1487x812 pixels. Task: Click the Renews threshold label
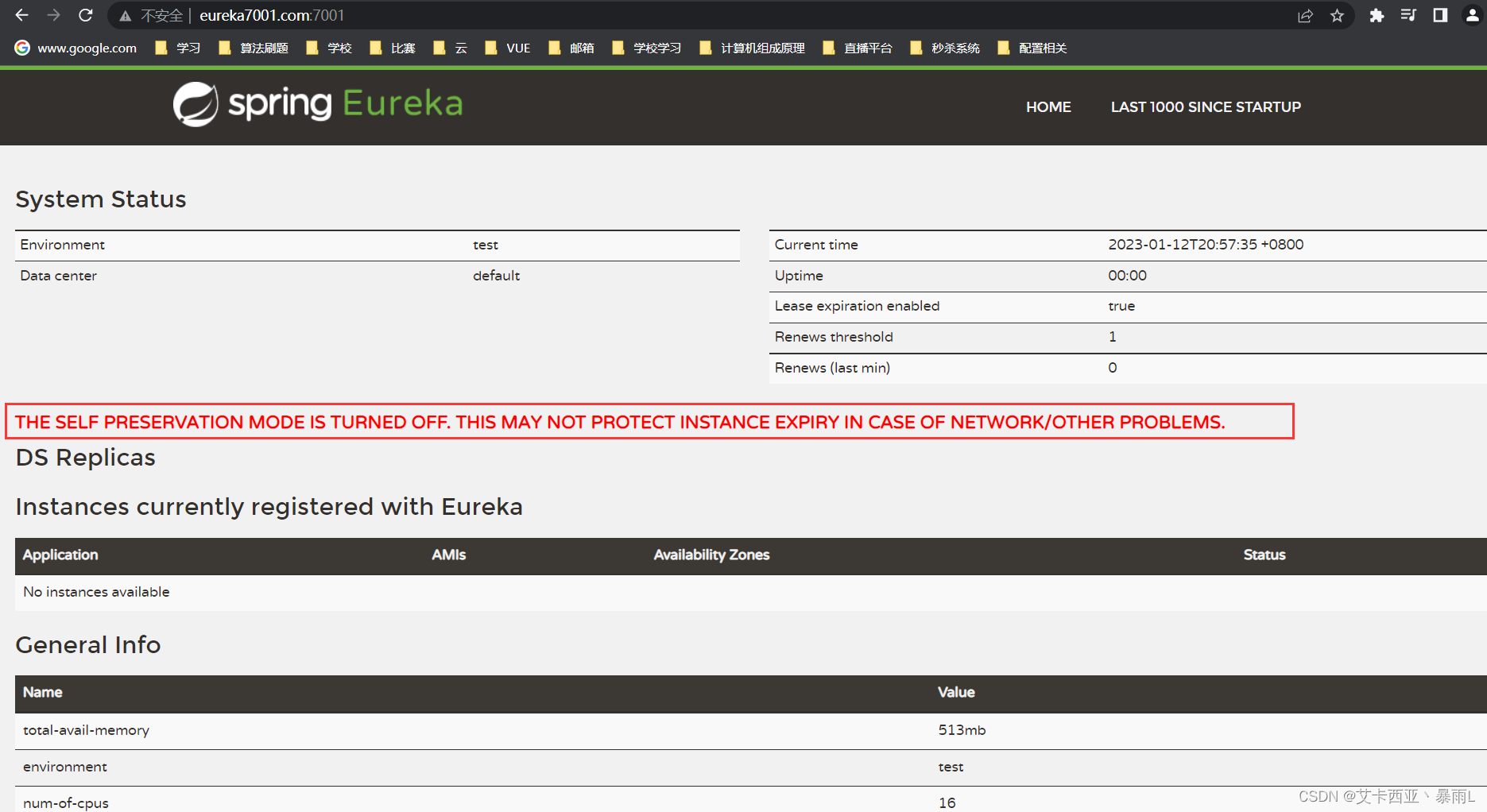point(834,337)
